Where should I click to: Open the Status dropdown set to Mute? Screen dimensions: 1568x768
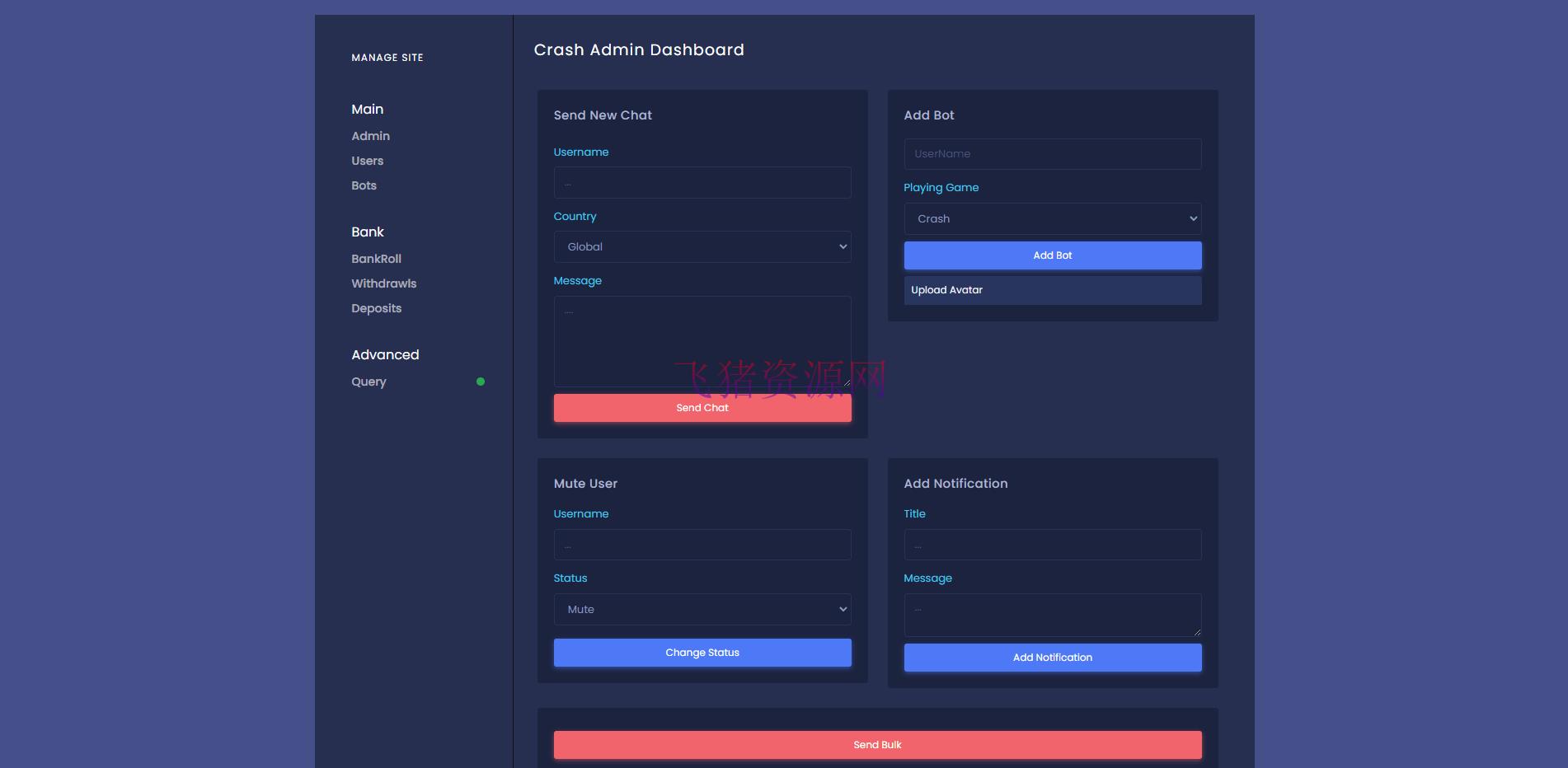pyautogui.click(x=702, y=610)
